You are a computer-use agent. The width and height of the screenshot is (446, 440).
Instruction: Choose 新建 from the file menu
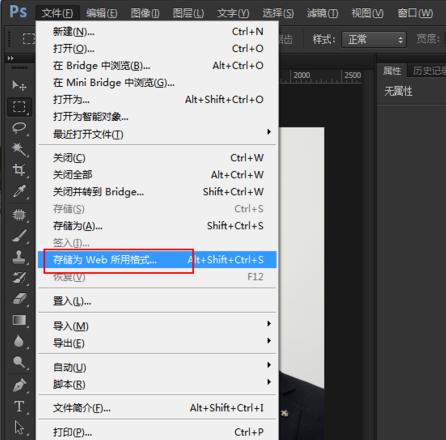157,32
